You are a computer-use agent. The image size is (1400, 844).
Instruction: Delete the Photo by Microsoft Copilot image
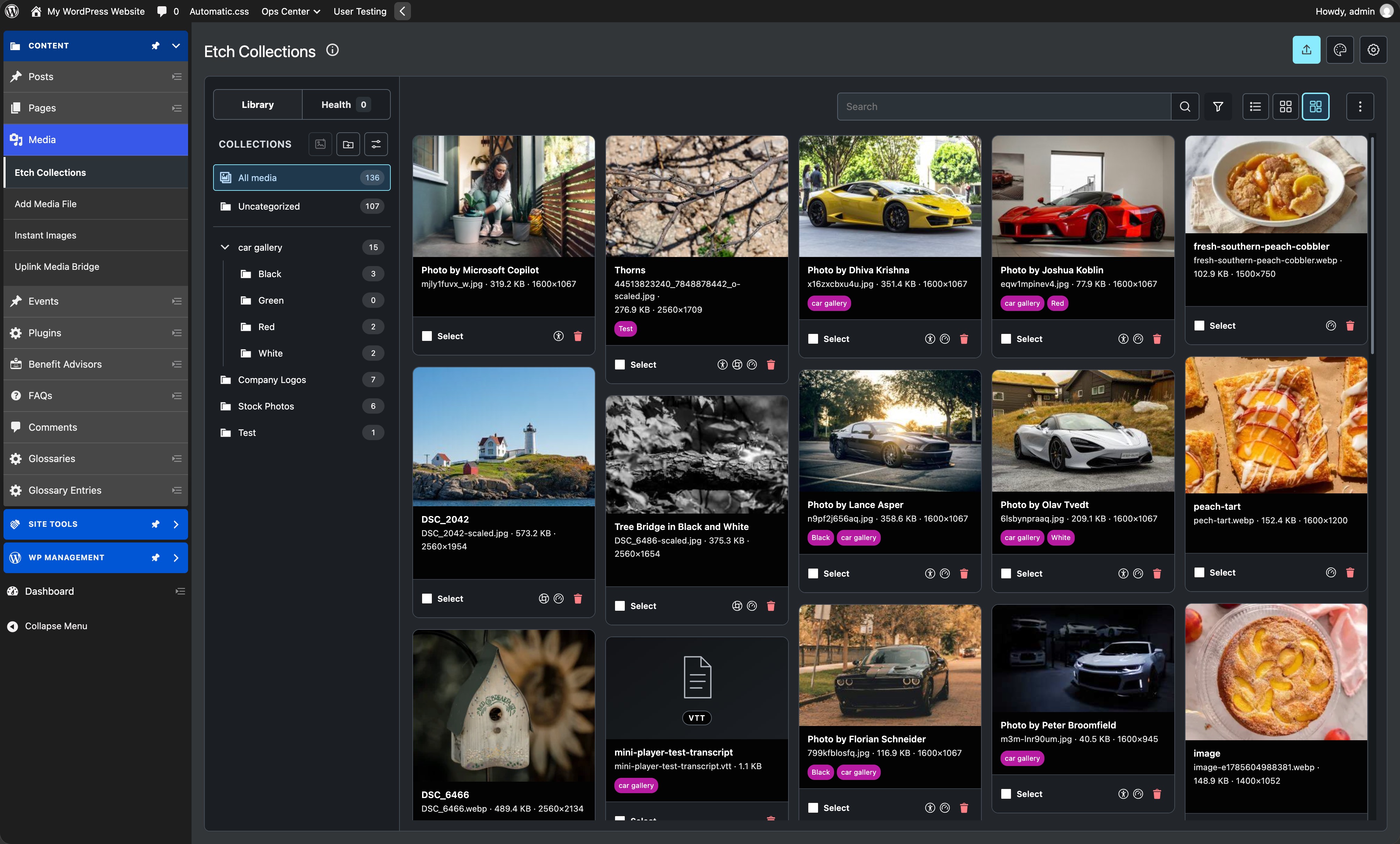[x=578, y=336]
